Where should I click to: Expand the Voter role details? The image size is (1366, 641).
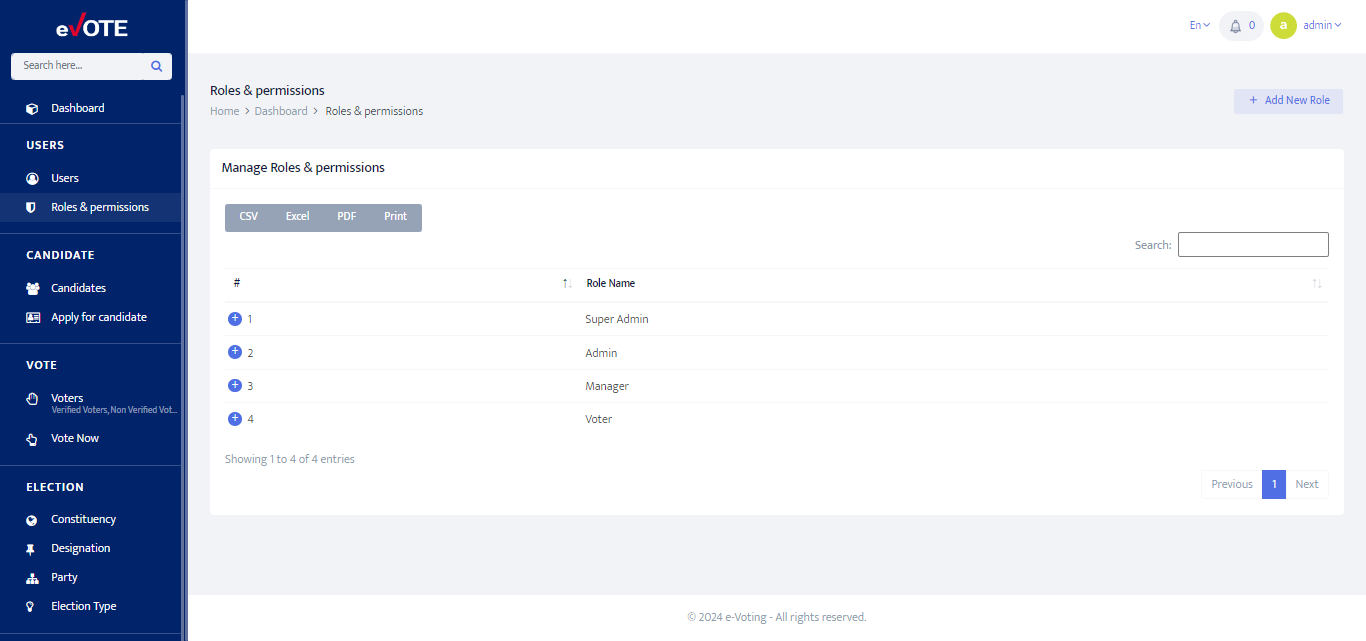(234, 418)
